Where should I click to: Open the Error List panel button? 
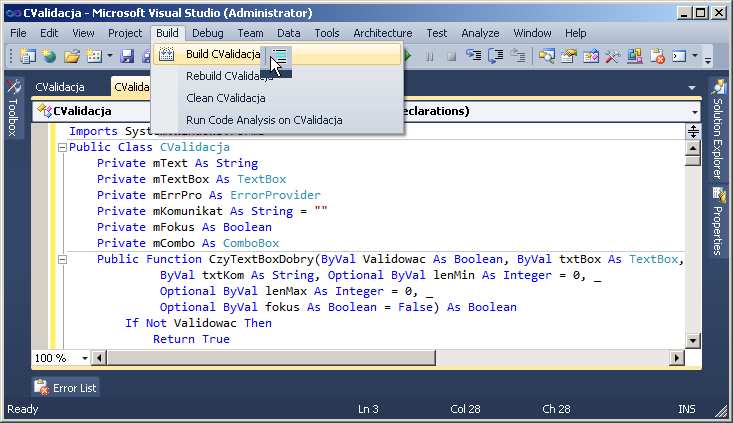point(66,387)
